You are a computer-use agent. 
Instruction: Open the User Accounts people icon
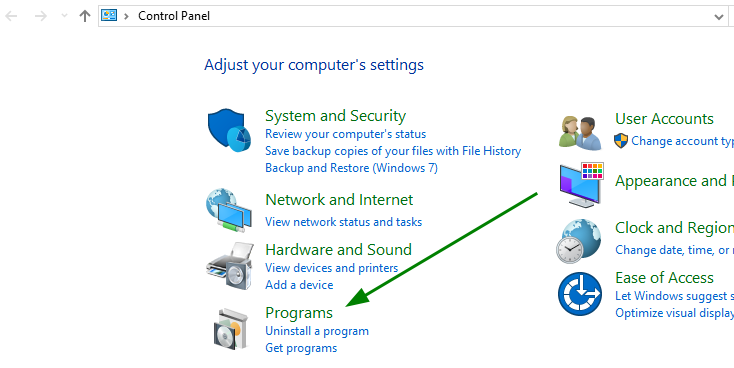pos(580,133)
